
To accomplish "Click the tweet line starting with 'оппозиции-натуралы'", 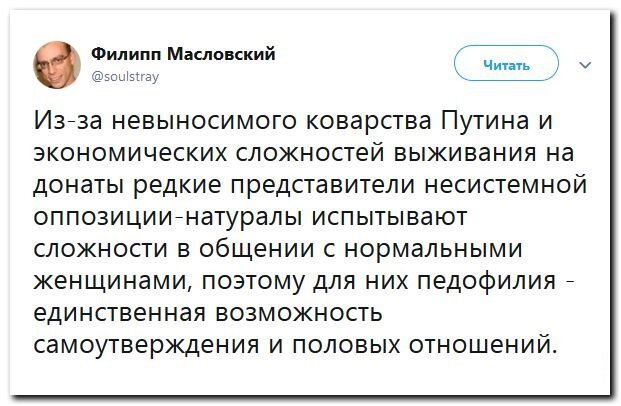I will pos(250,218).
